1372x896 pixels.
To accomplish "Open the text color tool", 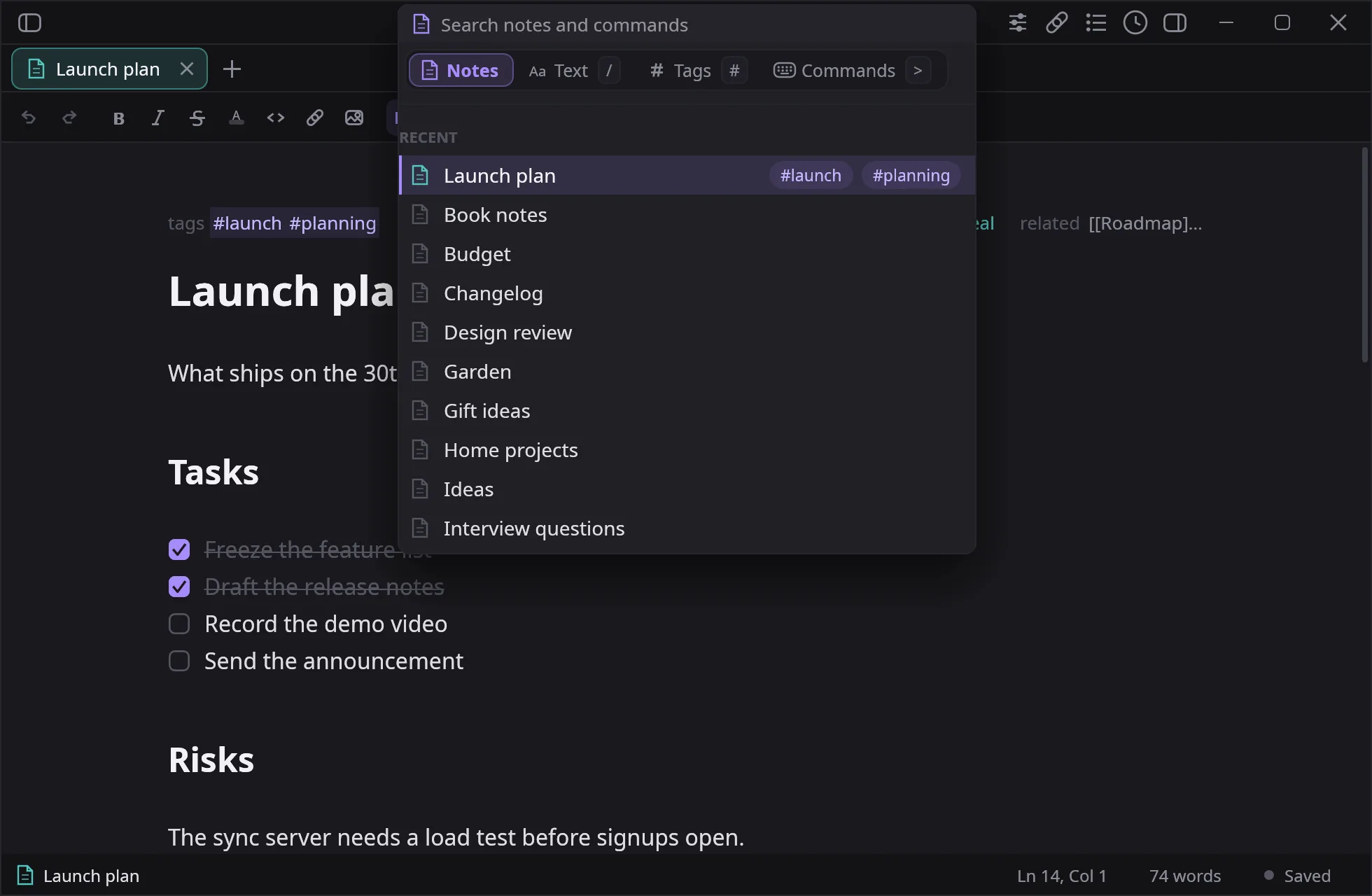I will coord(236,118).
